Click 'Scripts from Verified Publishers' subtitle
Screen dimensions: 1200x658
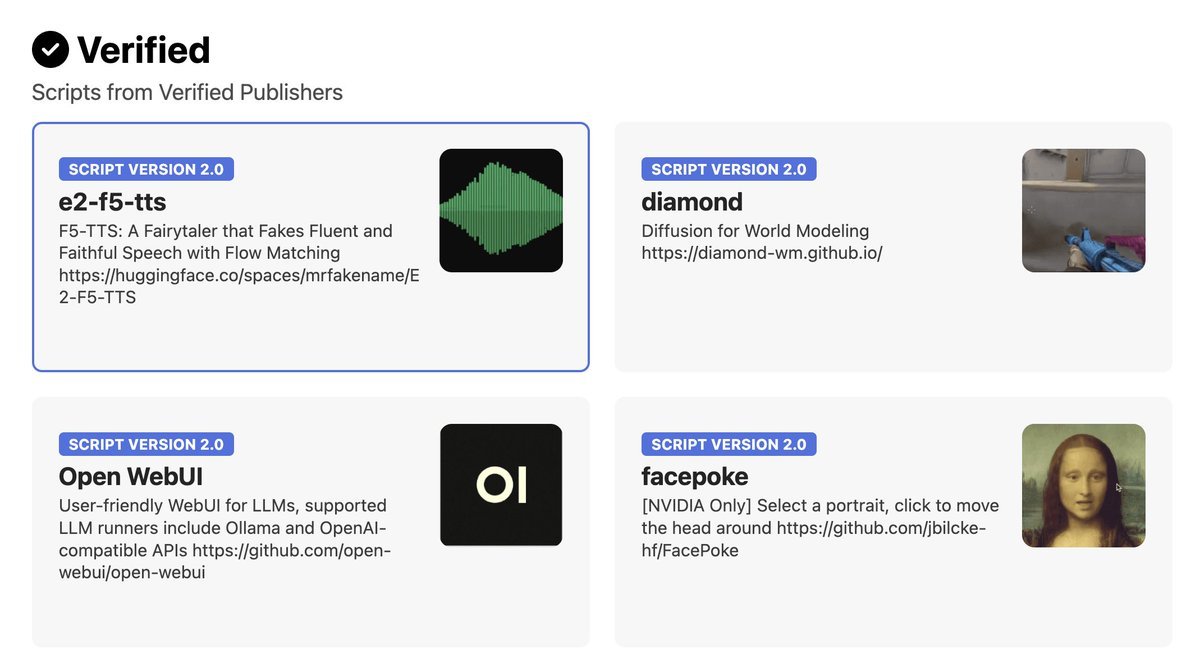(x=187, y=93)
